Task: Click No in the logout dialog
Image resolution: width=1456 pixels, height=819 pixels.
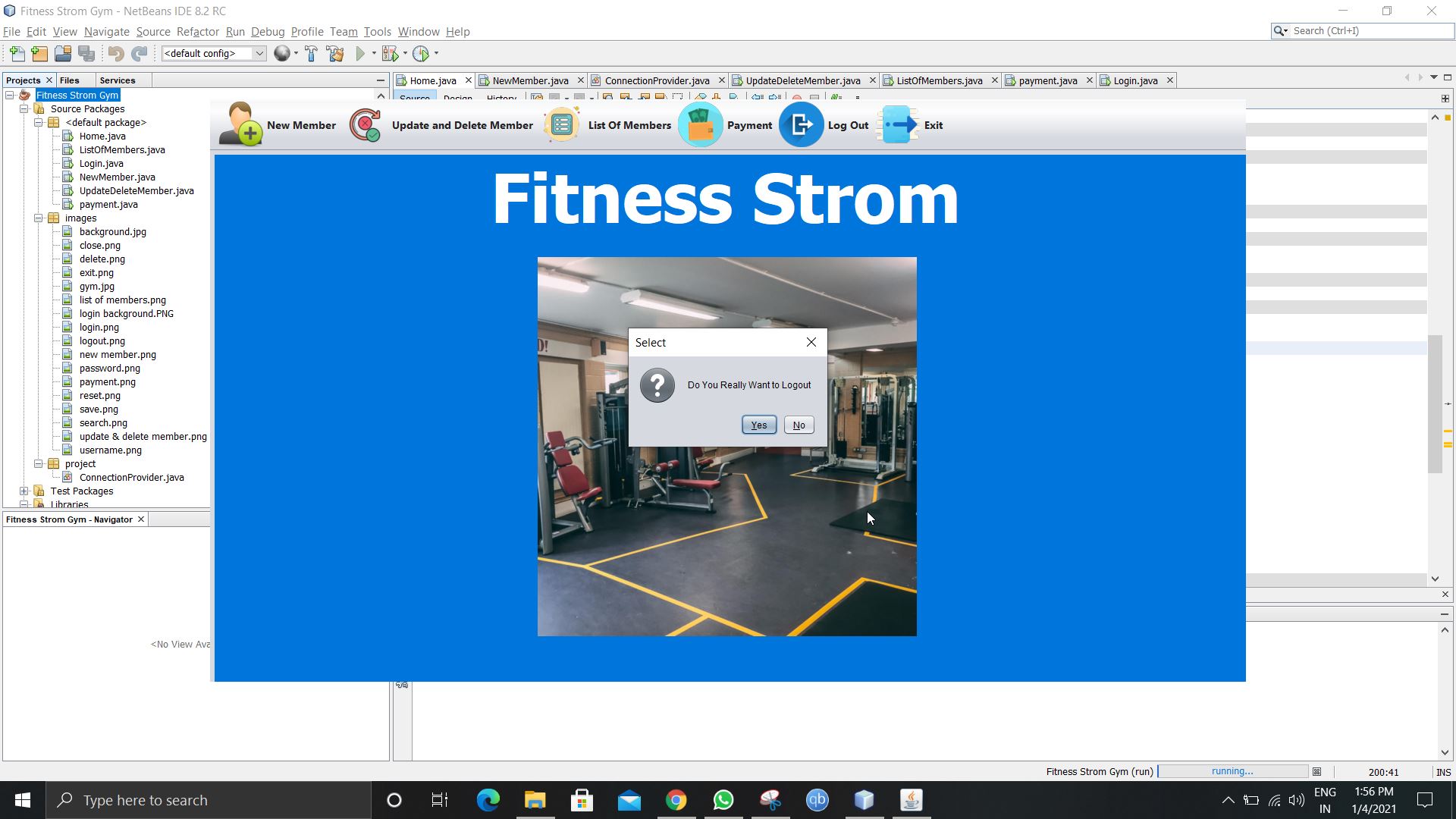Action: (x=799, y=425)
